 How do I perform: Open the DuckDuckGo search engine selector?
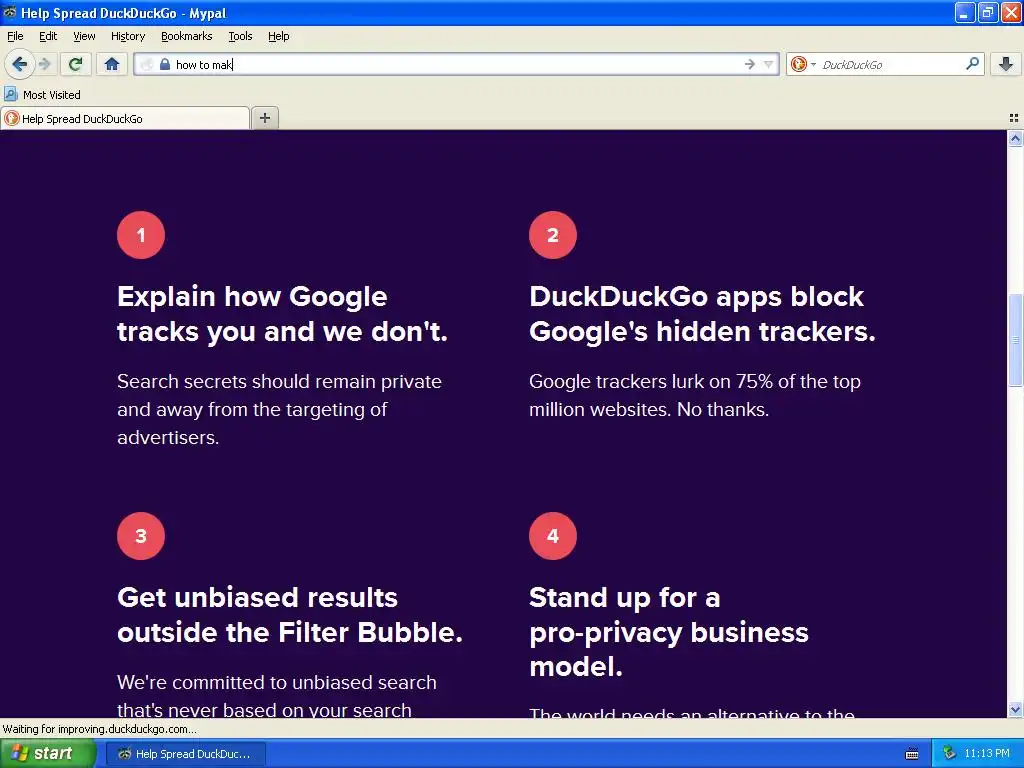(x=803, y=64)
